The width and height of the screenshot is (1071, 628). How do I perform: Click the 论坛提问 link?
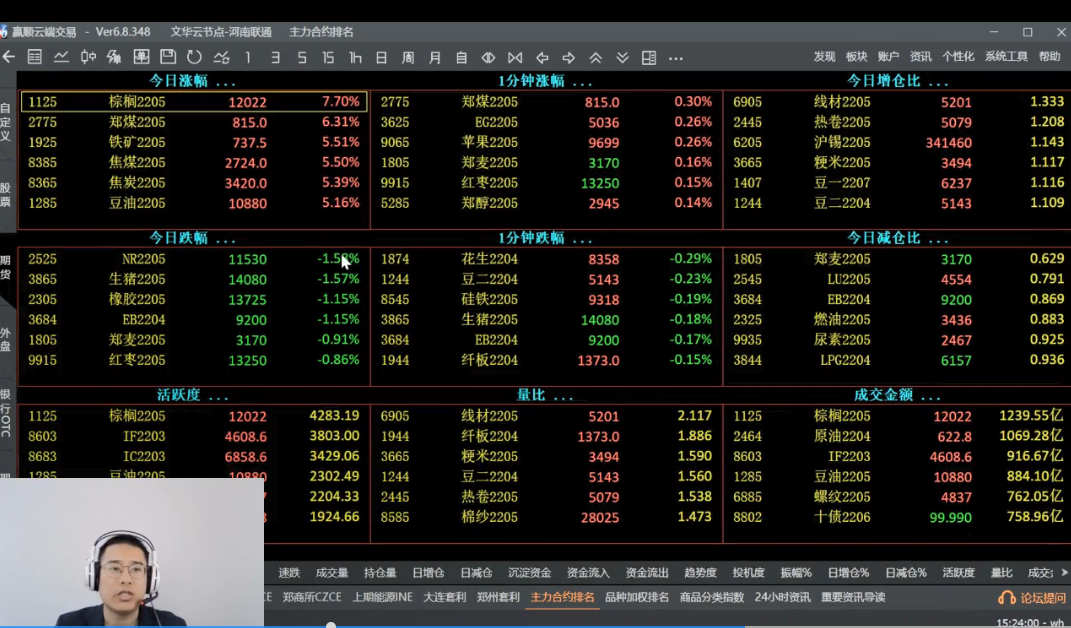coord(1030,597)
